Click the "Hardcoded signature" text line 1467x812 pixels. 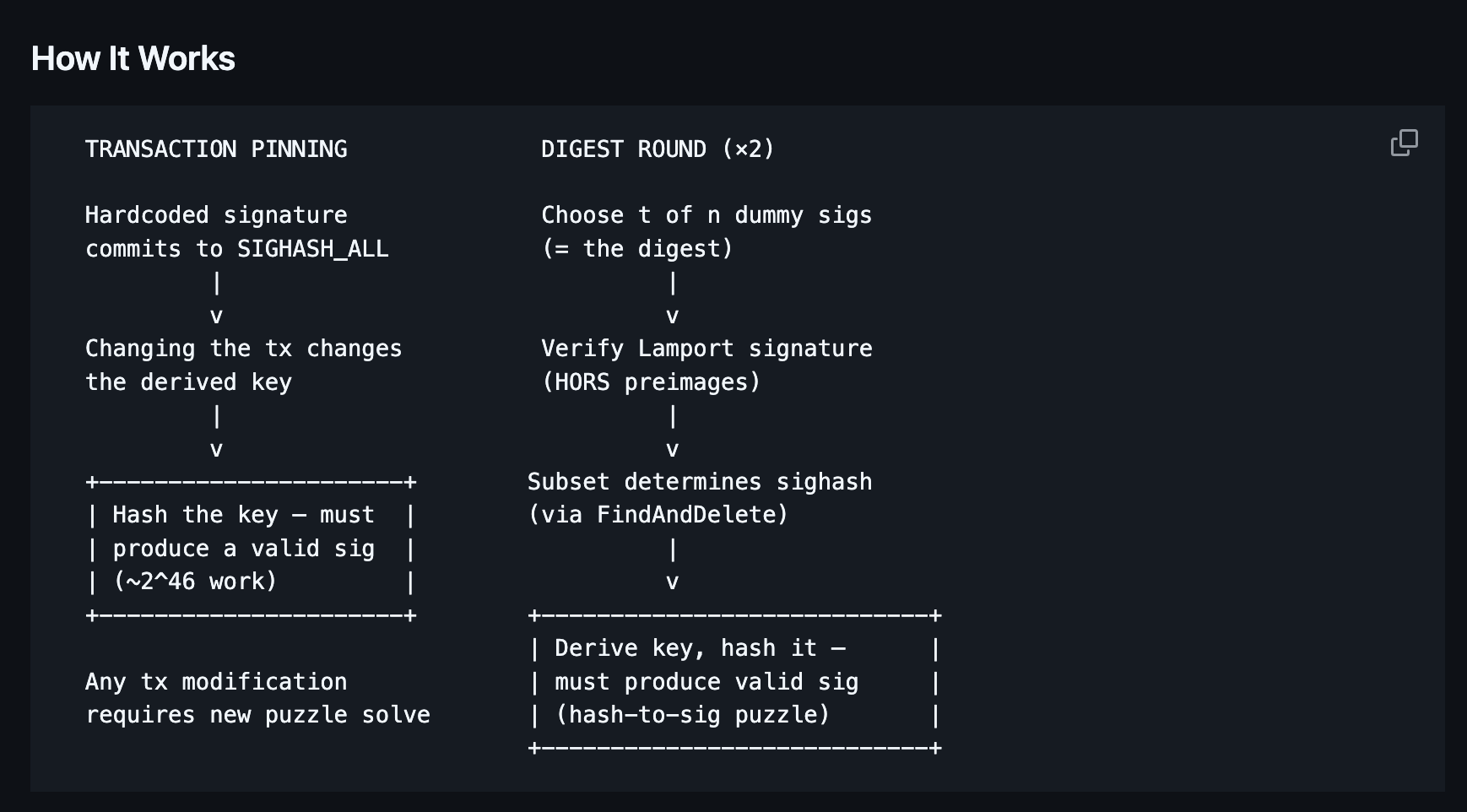(216, 215)
